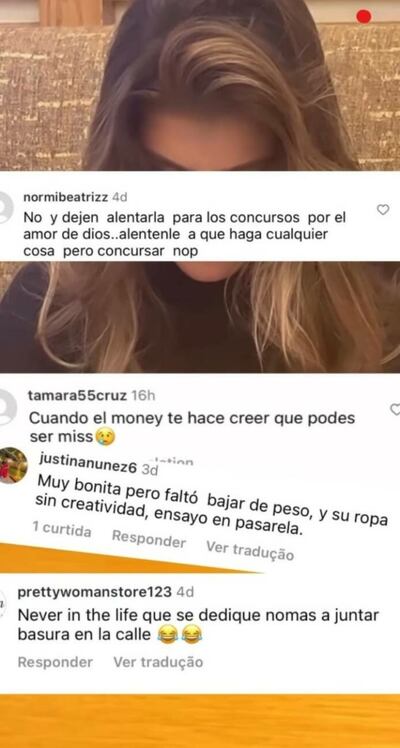Image resolution: width=400 pixels, height=748 pixels.
Task: Click Ver tradução under prettywomanstore123 comment
Action: point(158,662)
